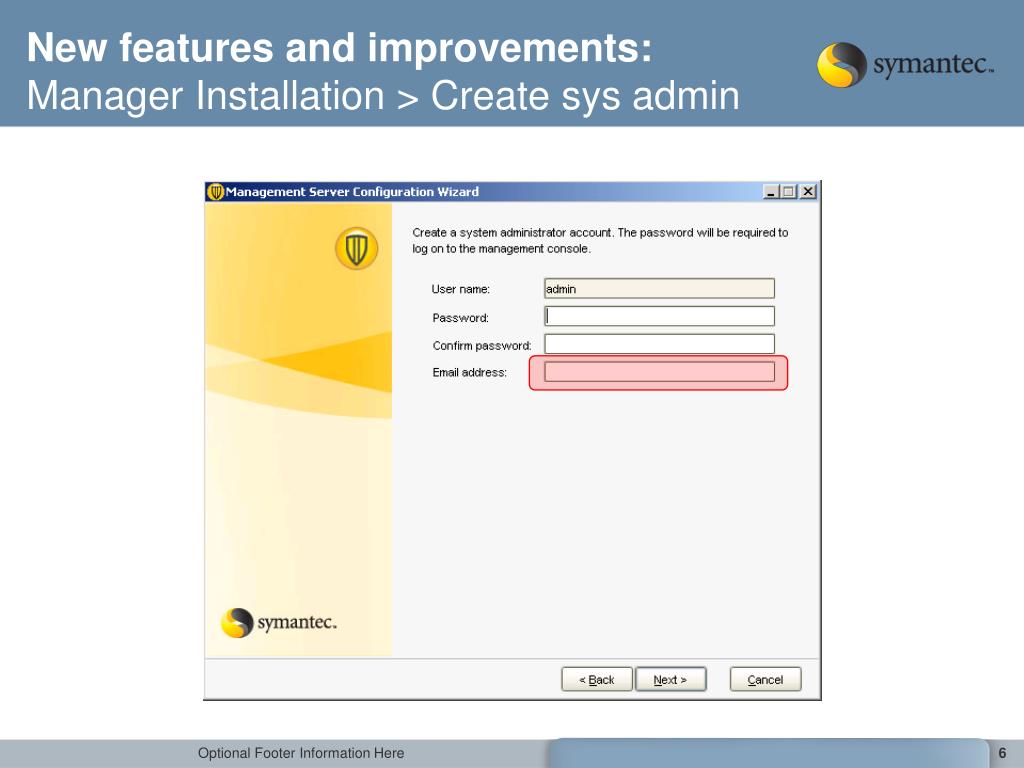Maximize the Configuration Wizard window
The image size is (1024, 768).
[x=788, y=191]
